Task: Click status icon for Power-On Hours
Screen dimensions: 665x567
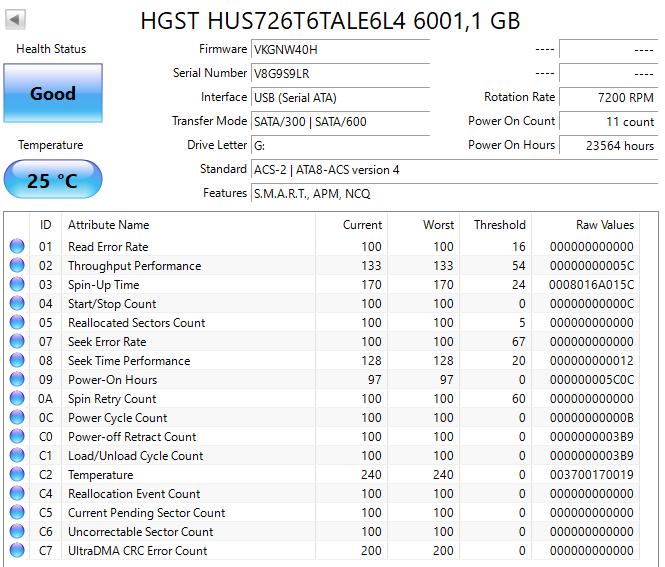Action: click(17, 380)
